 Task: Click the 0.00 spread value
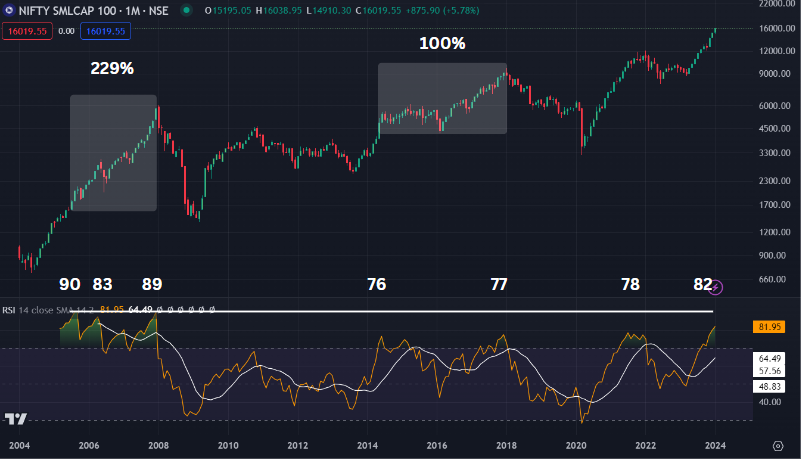pos(66,31)
